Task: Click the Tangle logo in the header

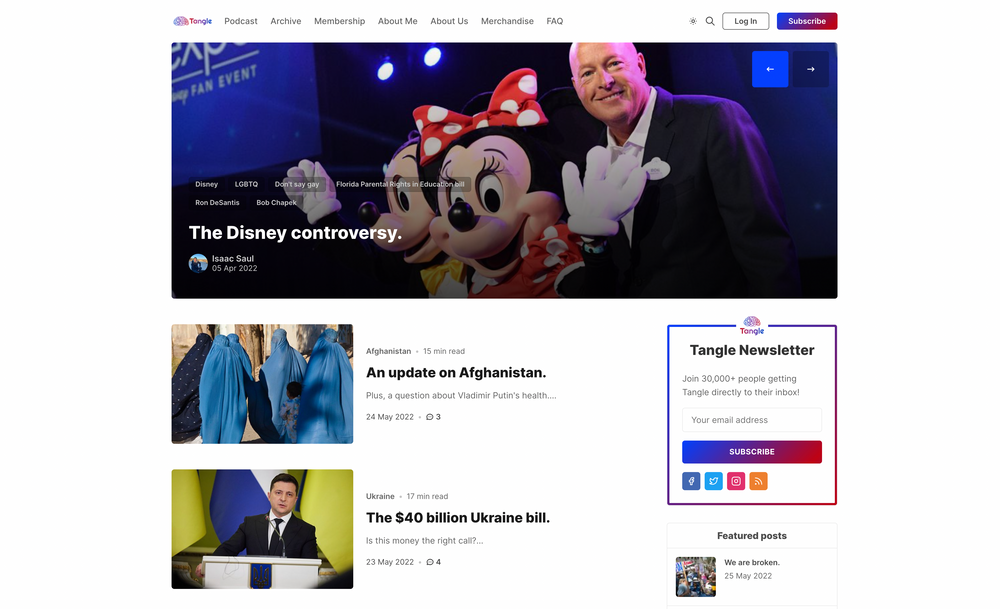Action: point(192,20)
